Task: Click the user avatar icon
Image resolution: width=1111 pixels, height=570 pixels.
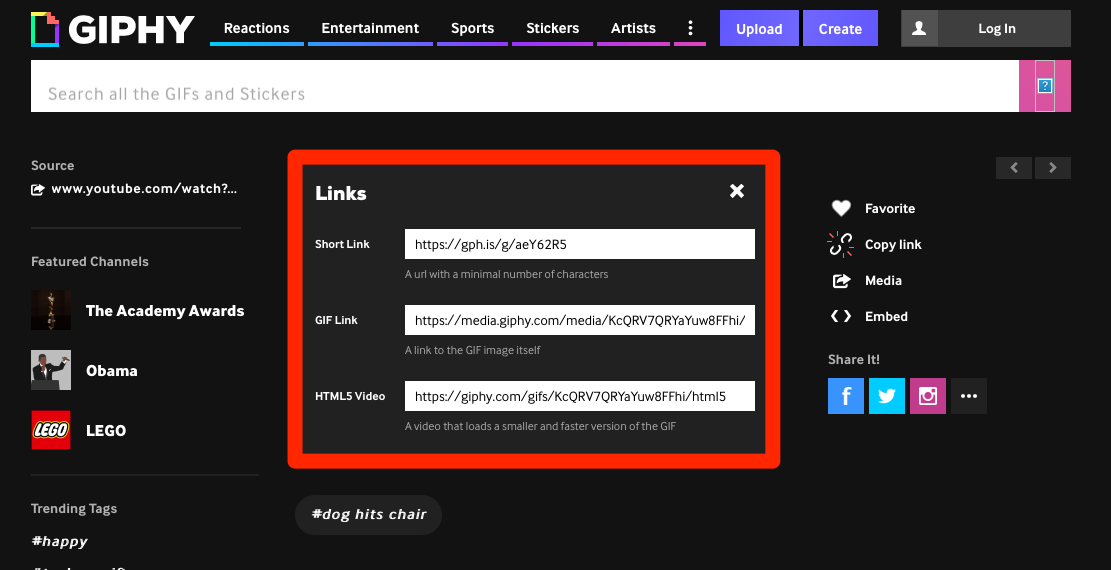Action: (x=919, y=28)
